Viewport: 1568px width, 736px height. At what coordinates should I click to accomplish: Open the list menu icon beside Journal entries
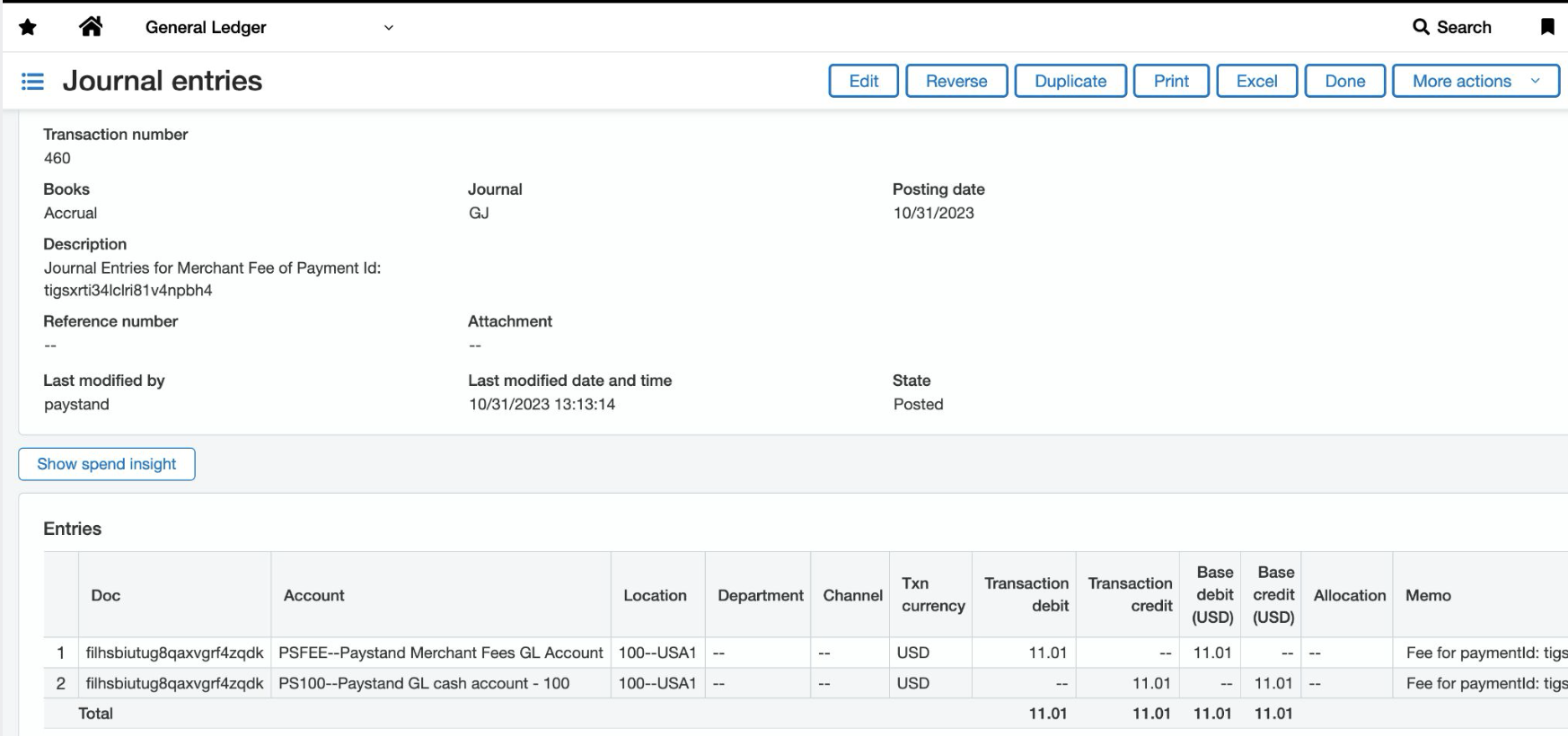[x=32, y=82]
